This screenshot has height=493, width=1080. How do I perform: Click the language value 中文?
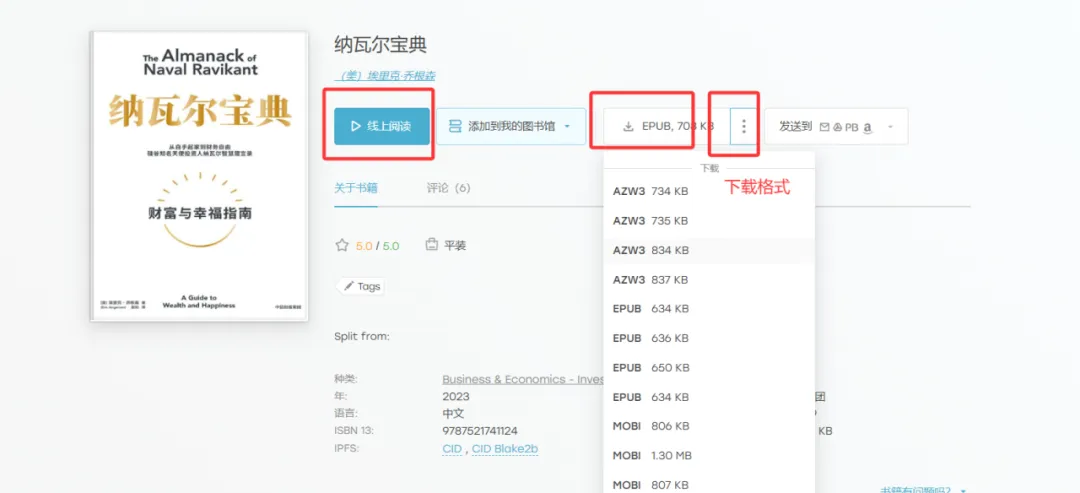[x=453, y=414]
